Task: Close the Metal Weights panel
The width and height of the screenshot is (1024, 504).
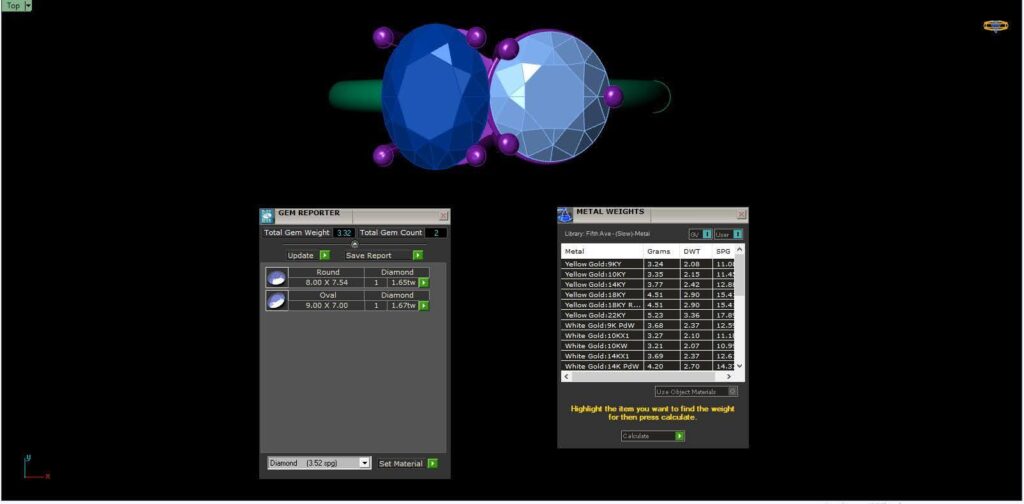Action: coord(741,214)
